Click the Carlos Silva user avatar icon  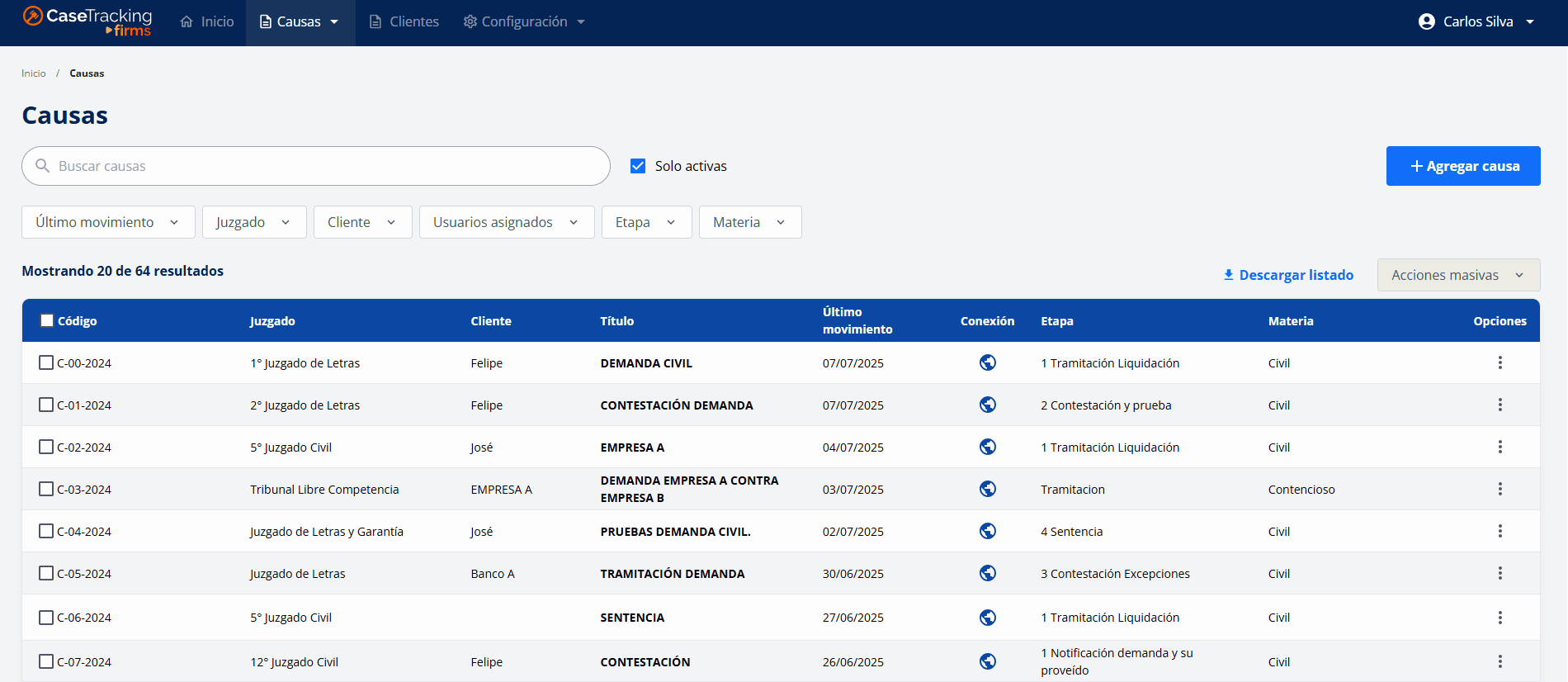[x=1426, y=21]
